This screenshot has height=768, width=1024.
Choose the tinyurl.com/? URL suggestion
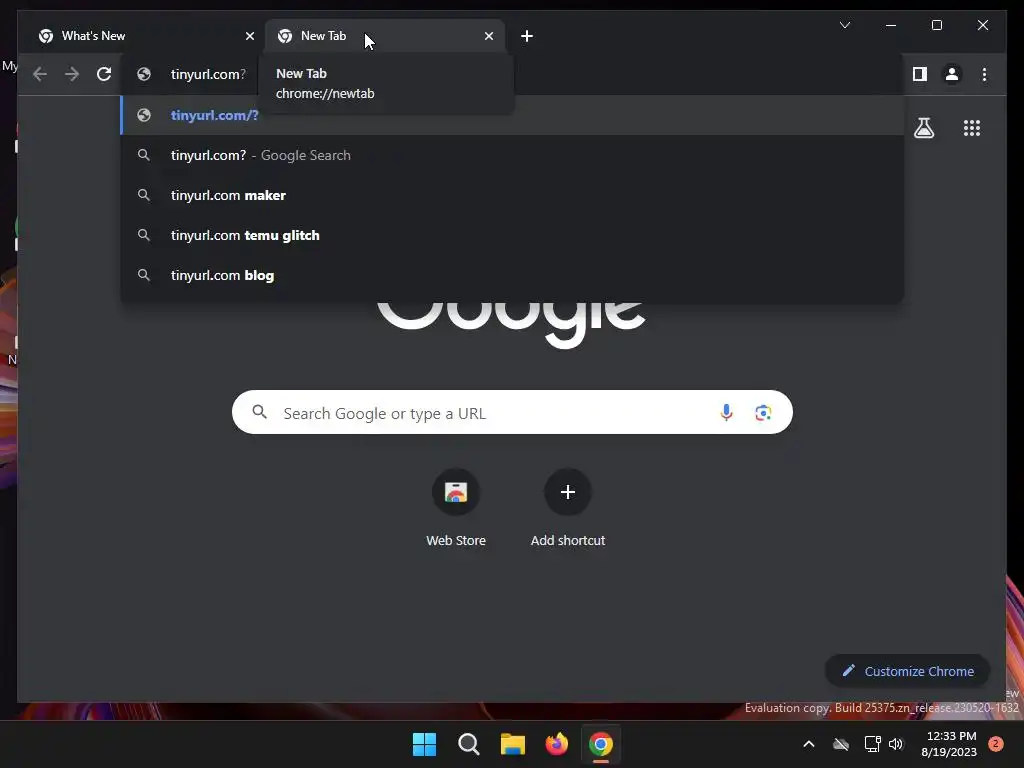pos(513,115)
